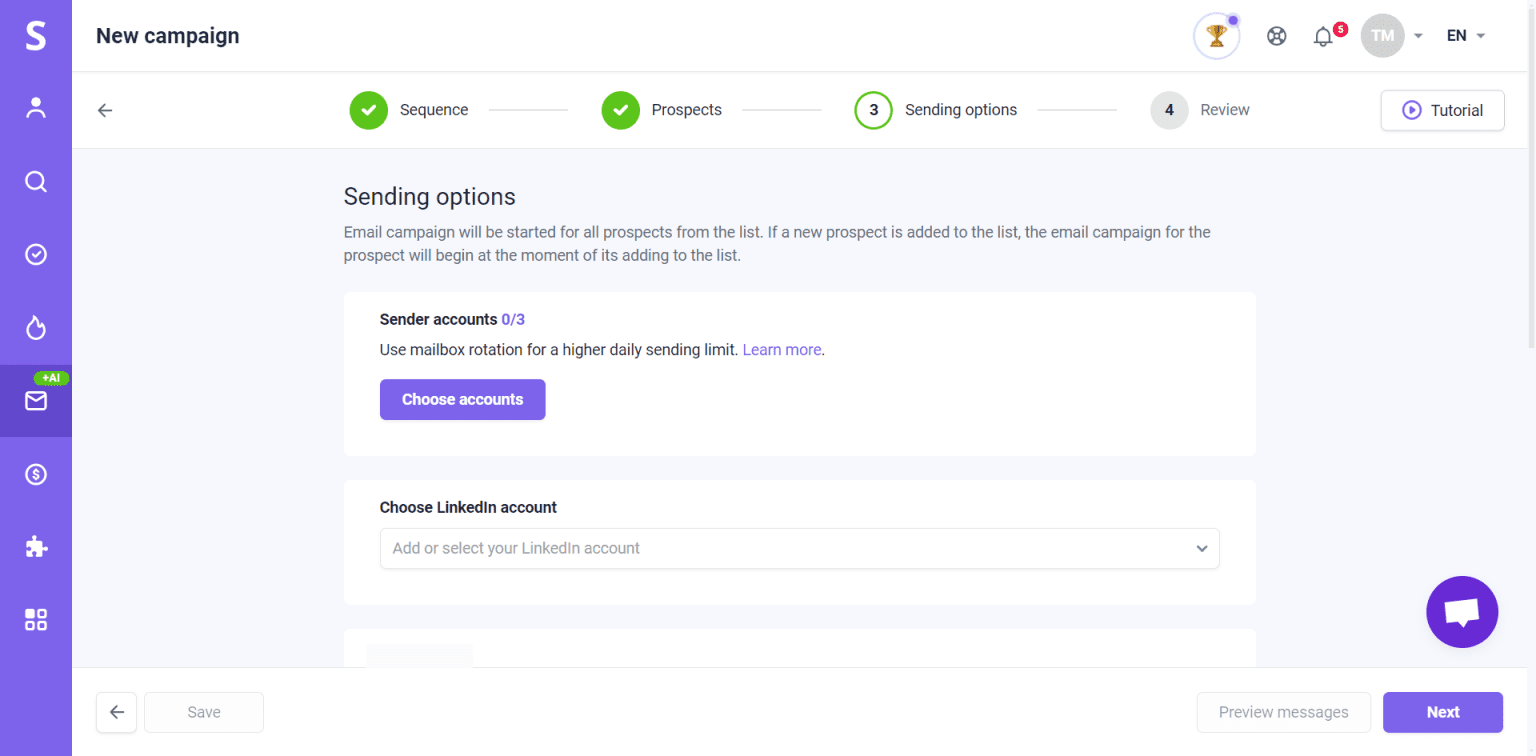The height and width of the screenshot is (756, 1536).
Task: Click the help center icon in header
Action: coord(1277,35)
